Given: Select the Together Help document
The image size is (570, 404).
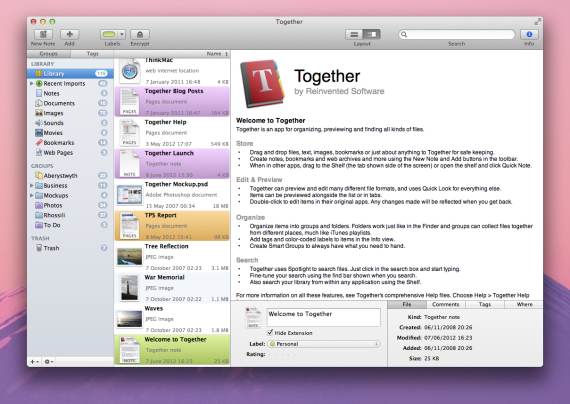Looking at the screenshot, I should pyautogui.click(x=172, y=132).
